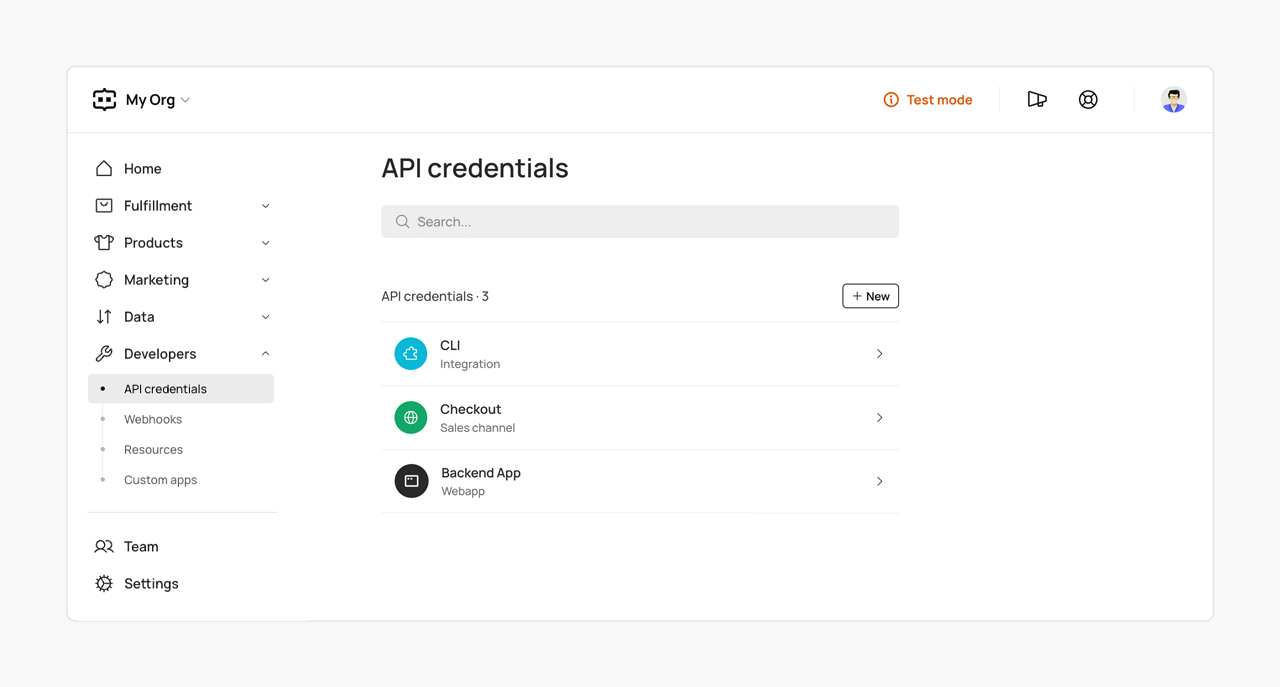Click the user avatar in header
The width and height of the screenshot is (1280, 687).
pyautogui.click(x=1173, y=99)
